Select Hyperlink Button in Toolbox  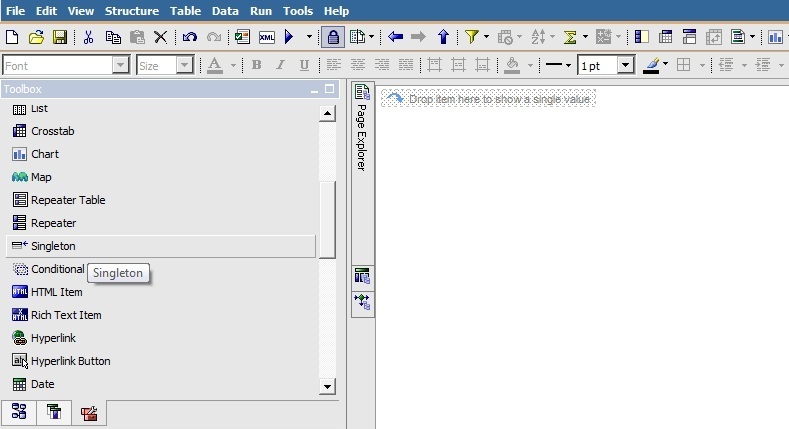click(161, 361)
